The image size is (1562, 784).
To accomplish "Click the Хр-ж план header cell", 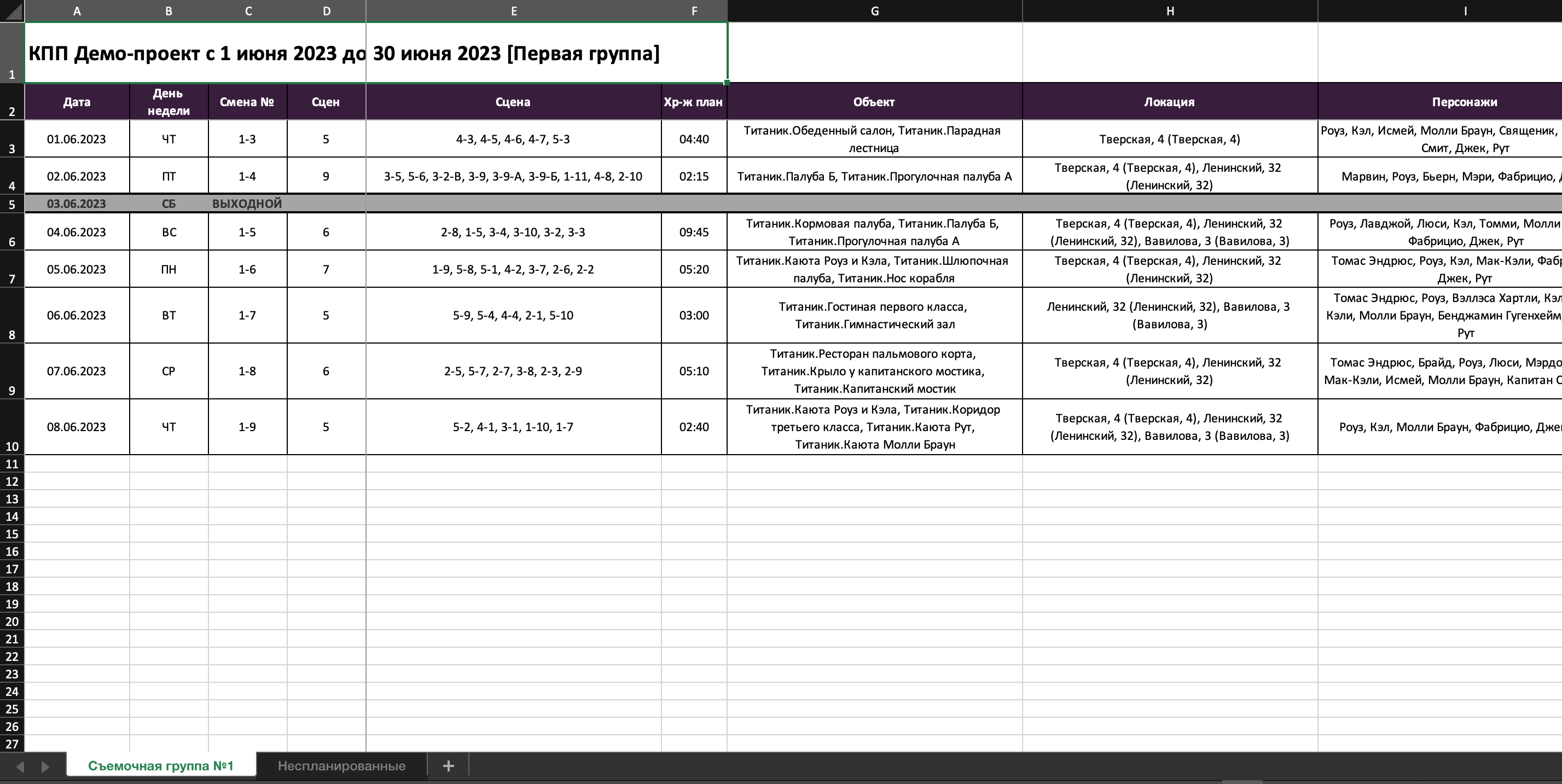I will (694, 102).
